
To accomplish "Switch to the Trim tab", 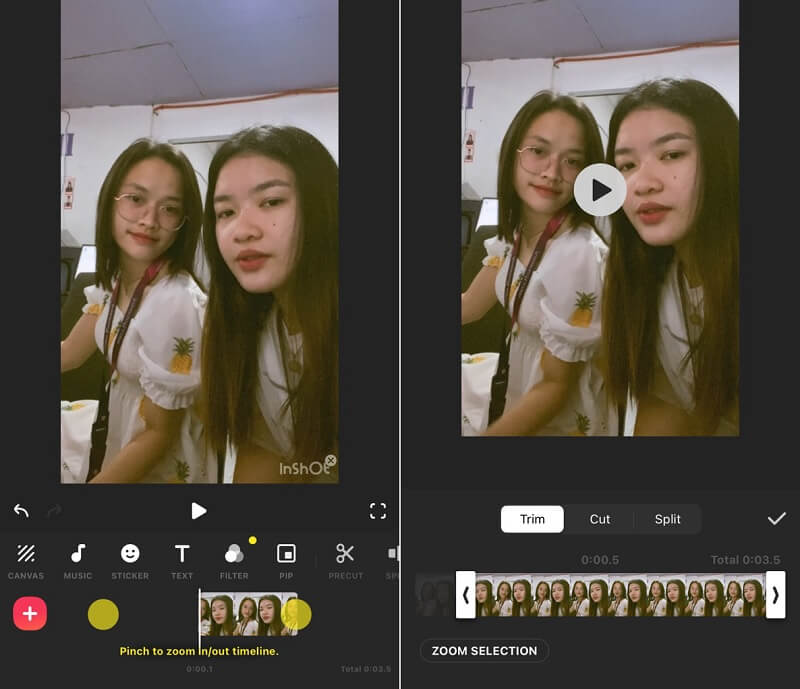I will tap(532, 519).
